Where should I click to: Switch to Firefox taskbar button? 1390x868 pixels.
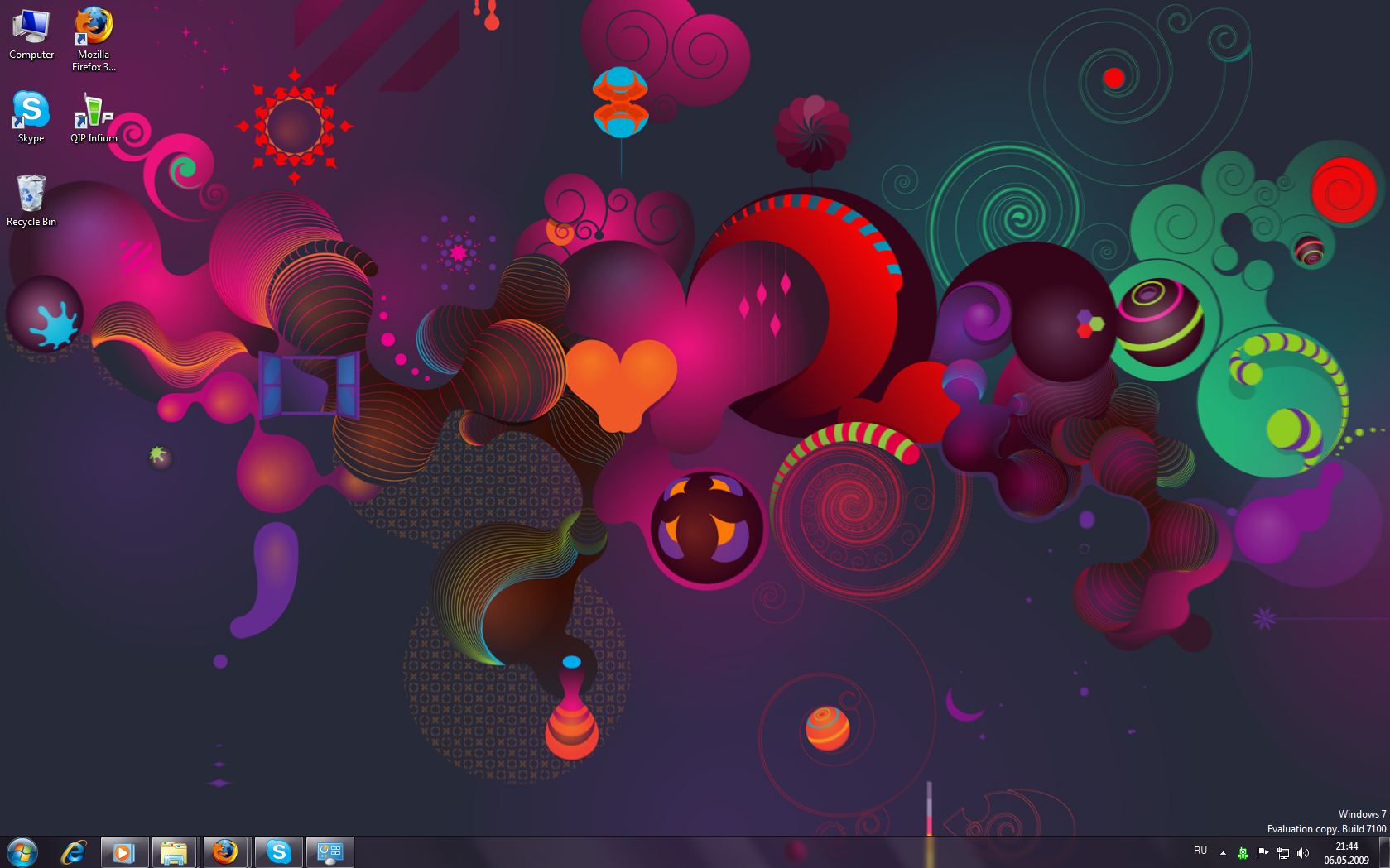(x=225, y=851)
